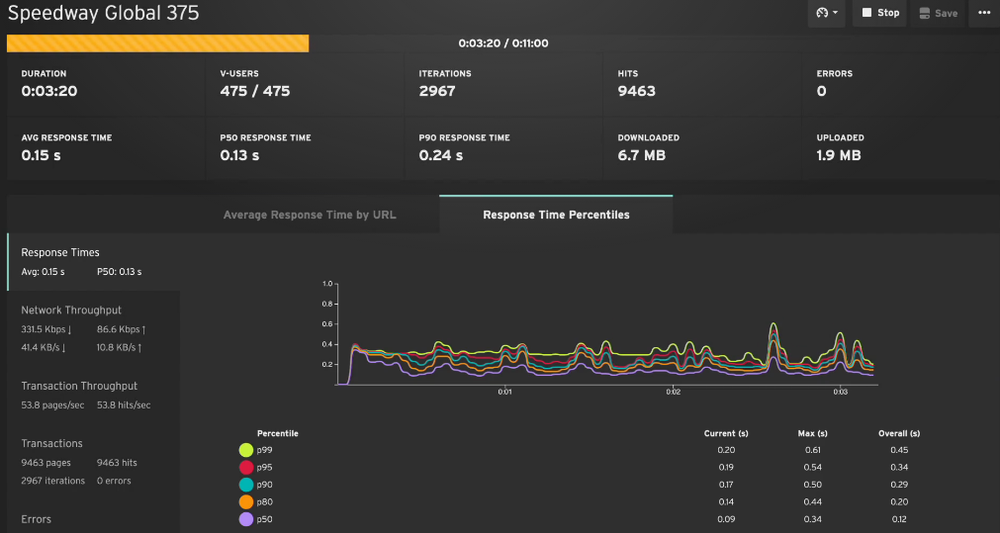
Task: Click the 2967 iterations sidebar entry
Action: coord(53,481)
